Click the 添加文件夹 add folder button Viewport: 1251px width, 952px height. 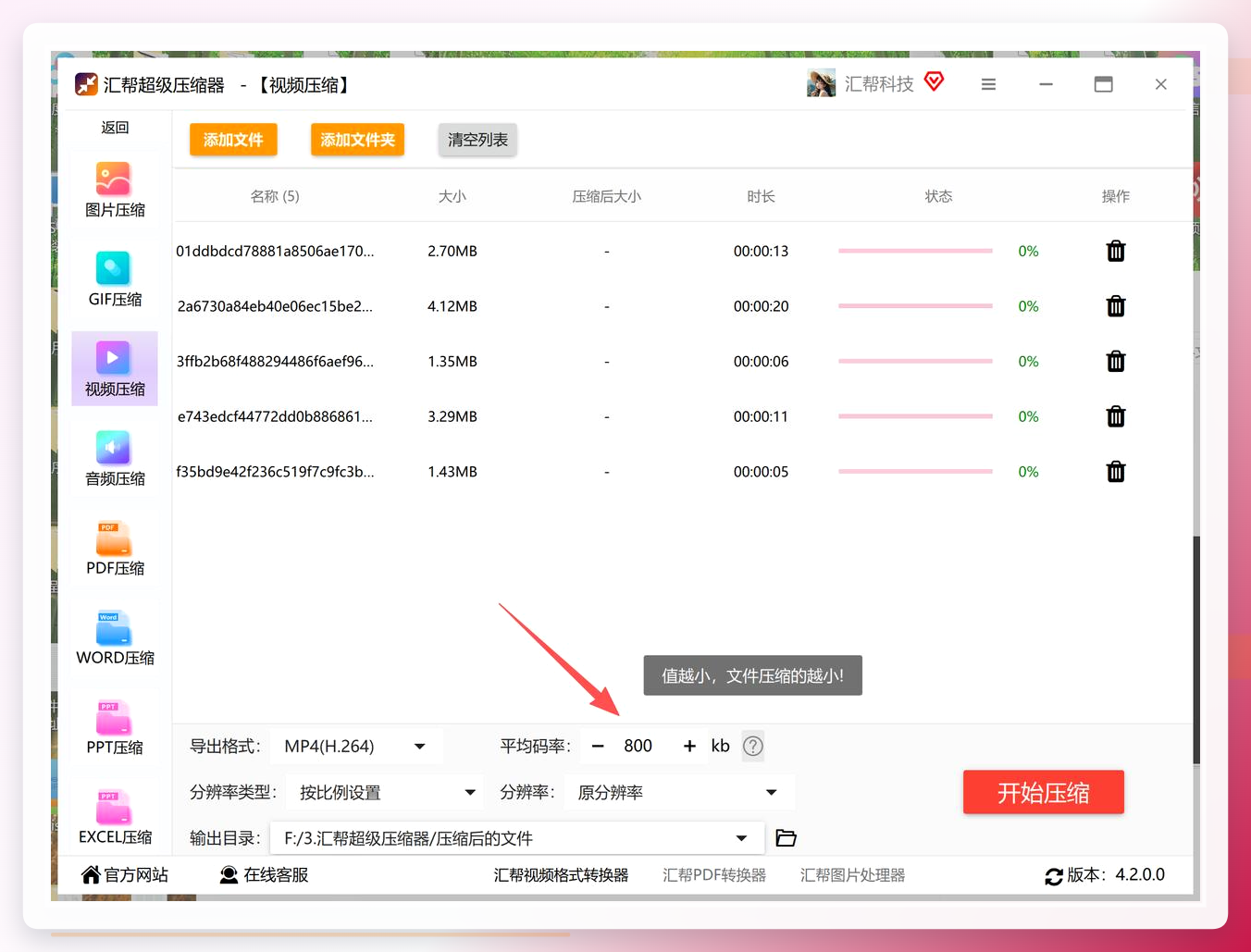[357, 140]
